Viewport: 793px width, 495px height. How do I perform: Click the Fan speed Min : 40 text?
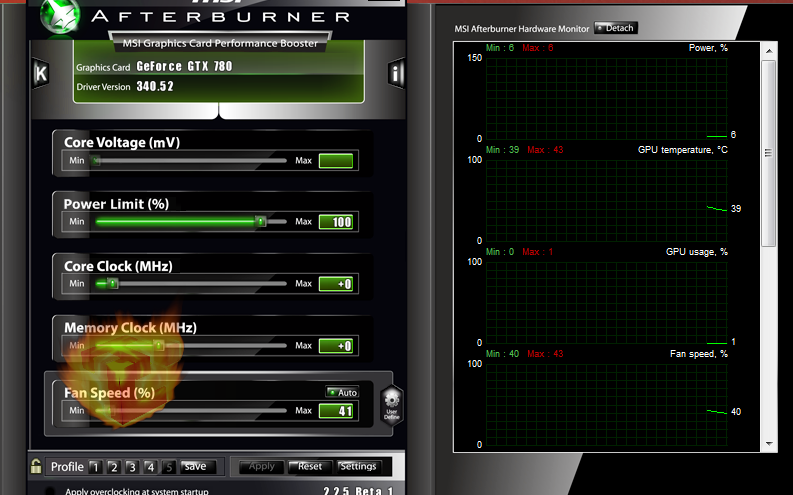502,354
